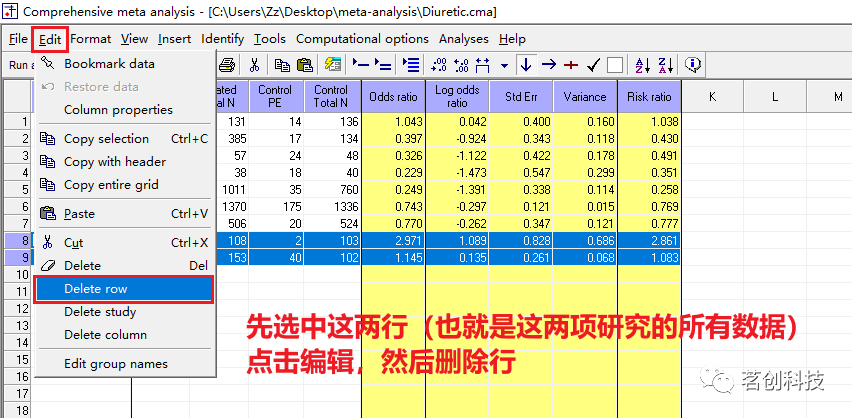
Task: Open the Identify menu
Action: pyautogui.click(x=222, y=39)
